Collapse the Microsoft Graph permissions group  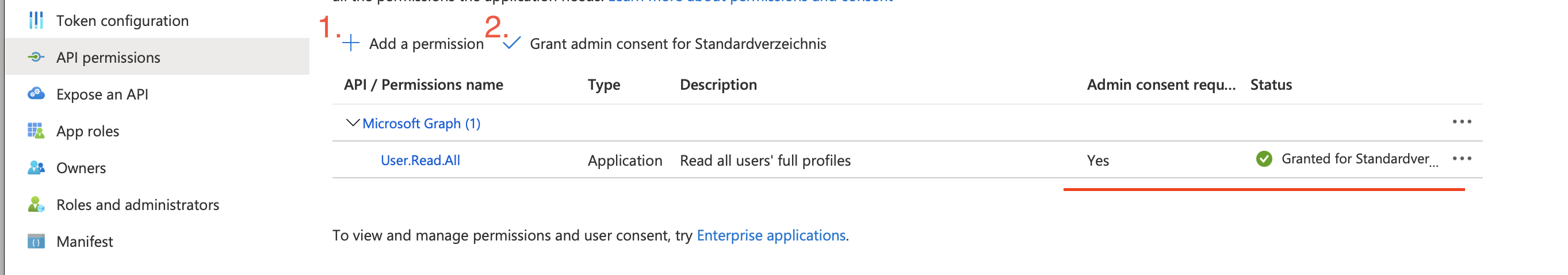click(x=352, y=123)
